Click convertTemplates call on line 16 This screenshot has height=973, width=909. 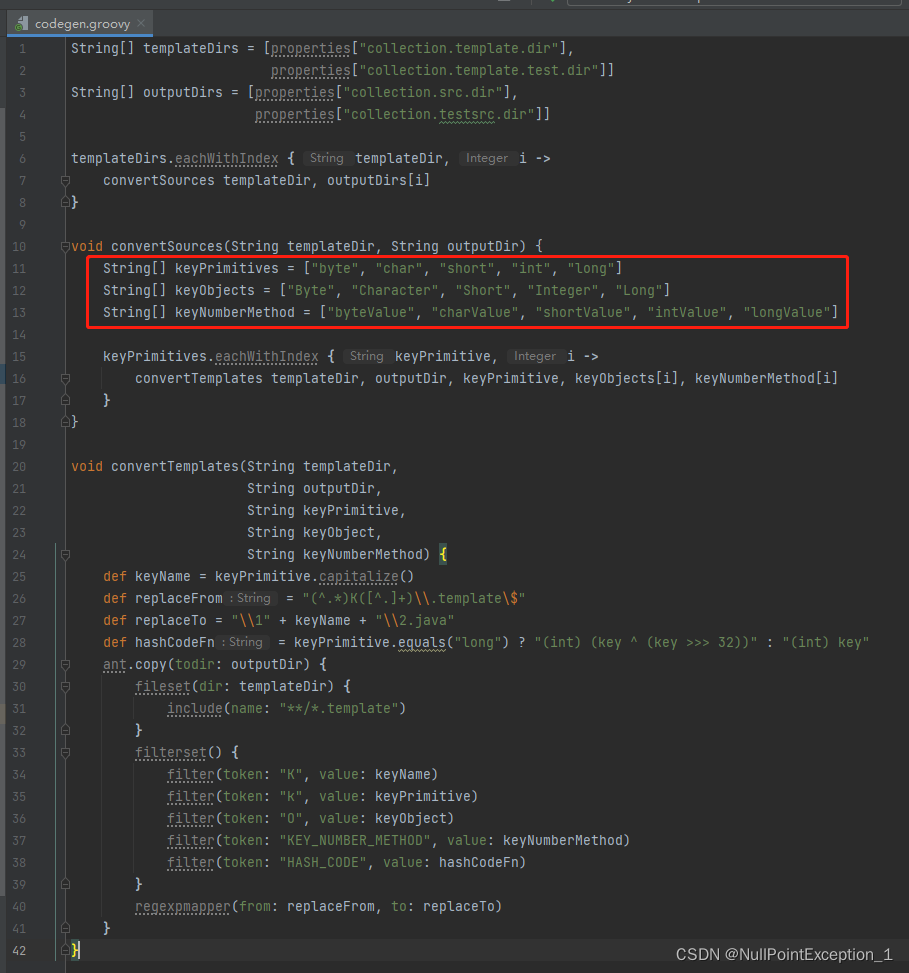[x=199, y=379]
